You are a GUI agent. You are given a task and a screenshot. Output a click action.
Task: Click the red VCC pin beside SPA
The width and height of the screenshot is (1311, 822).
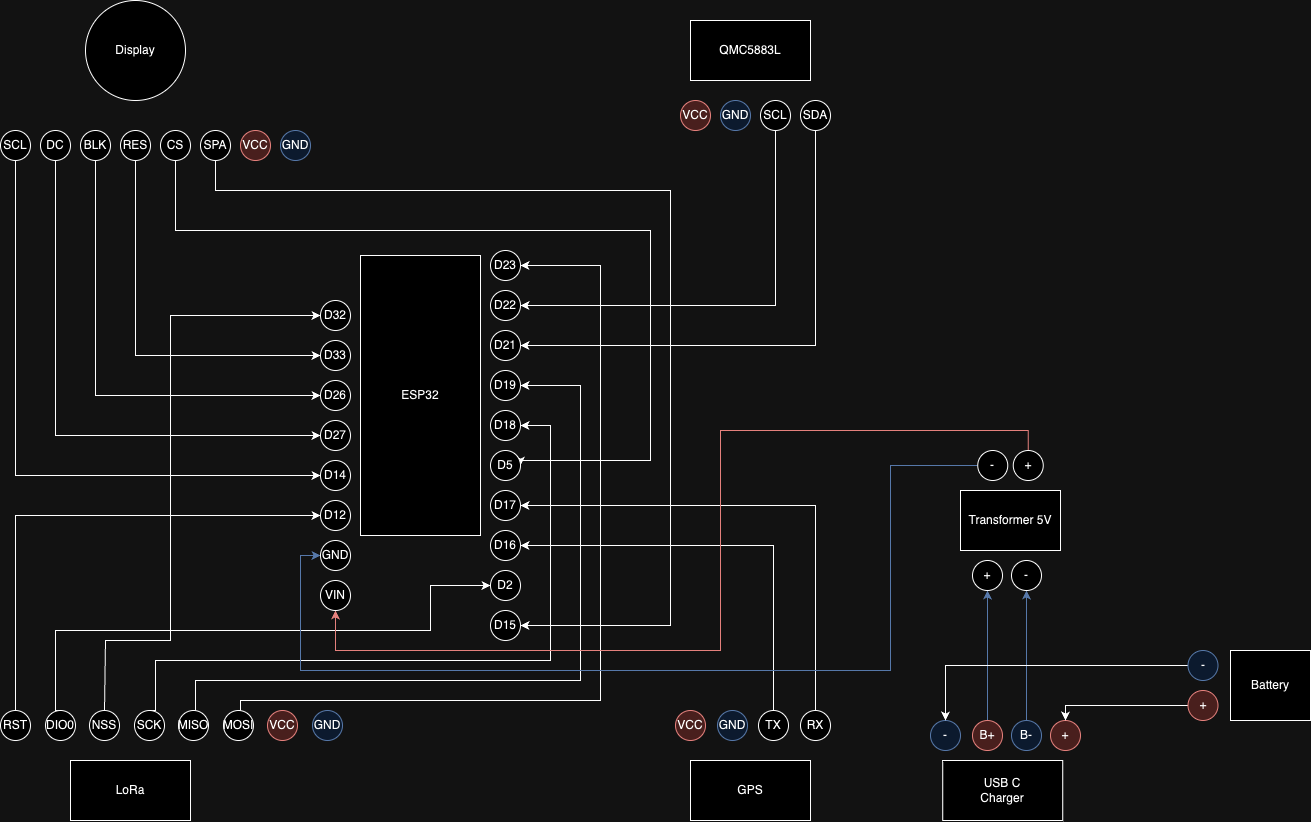[x=255, y=145]
